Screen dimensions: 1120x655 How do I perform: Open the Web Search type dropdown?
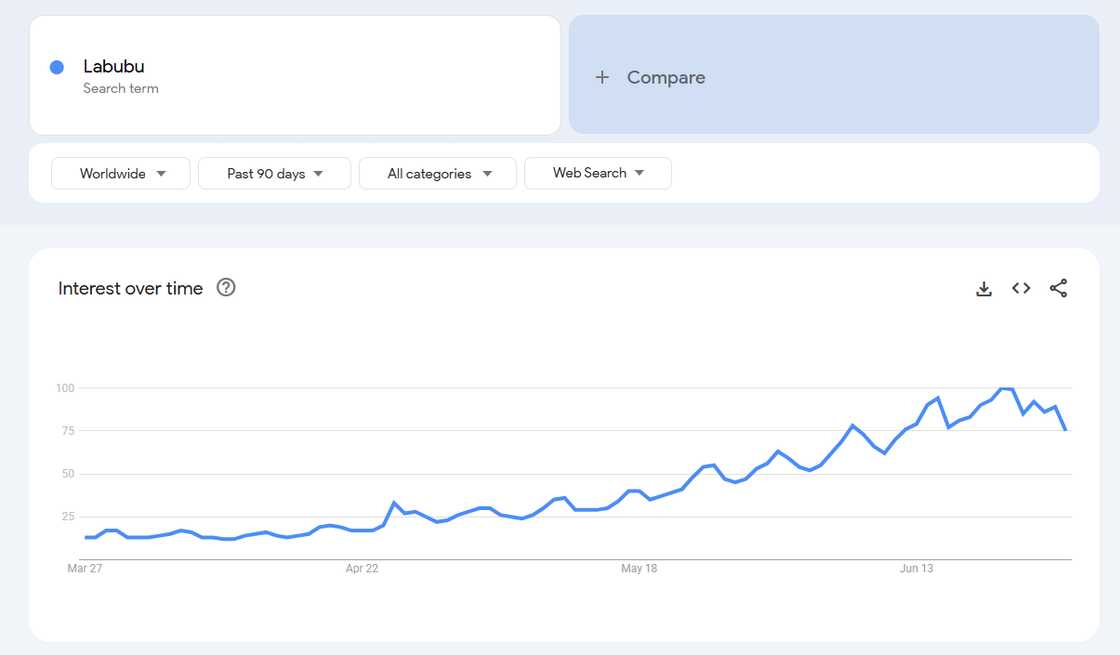click(597, 173)
